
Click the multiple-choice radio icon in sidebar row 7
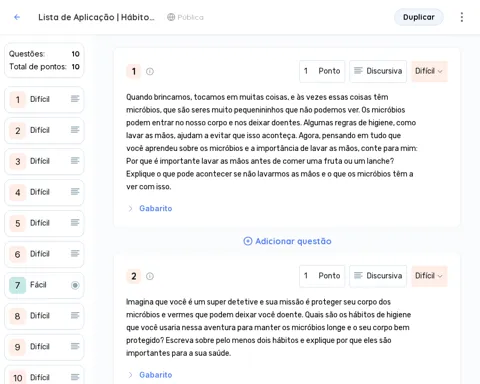click(x=75, y=285)
